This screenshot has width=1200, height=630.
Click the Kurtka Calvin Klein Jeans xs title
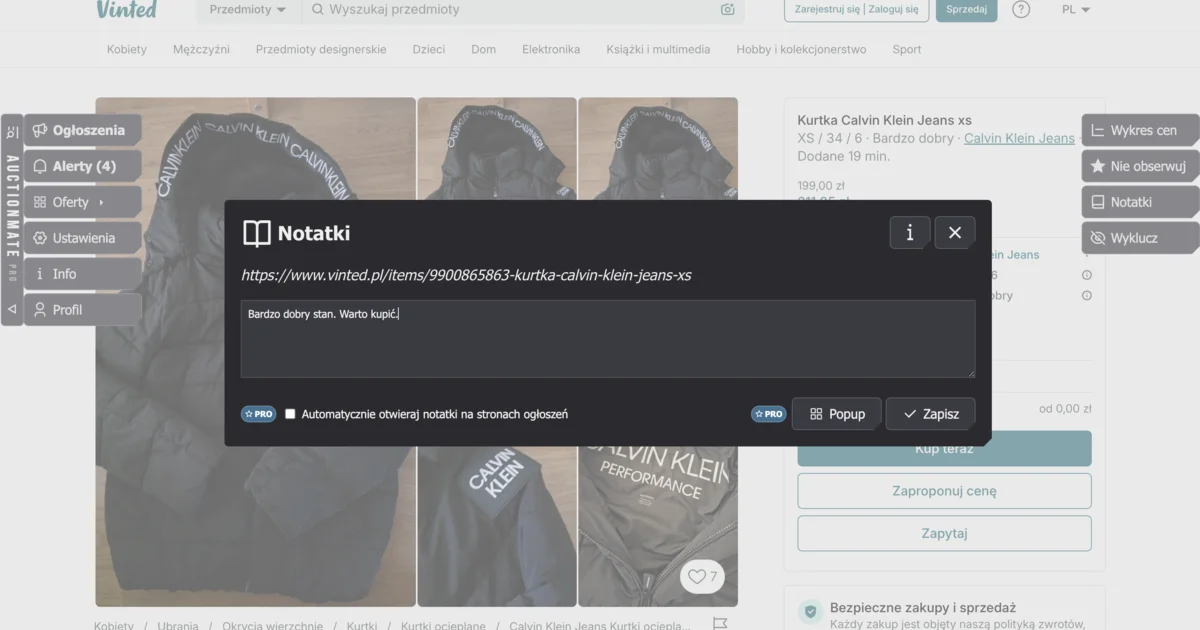pos(884,120)
